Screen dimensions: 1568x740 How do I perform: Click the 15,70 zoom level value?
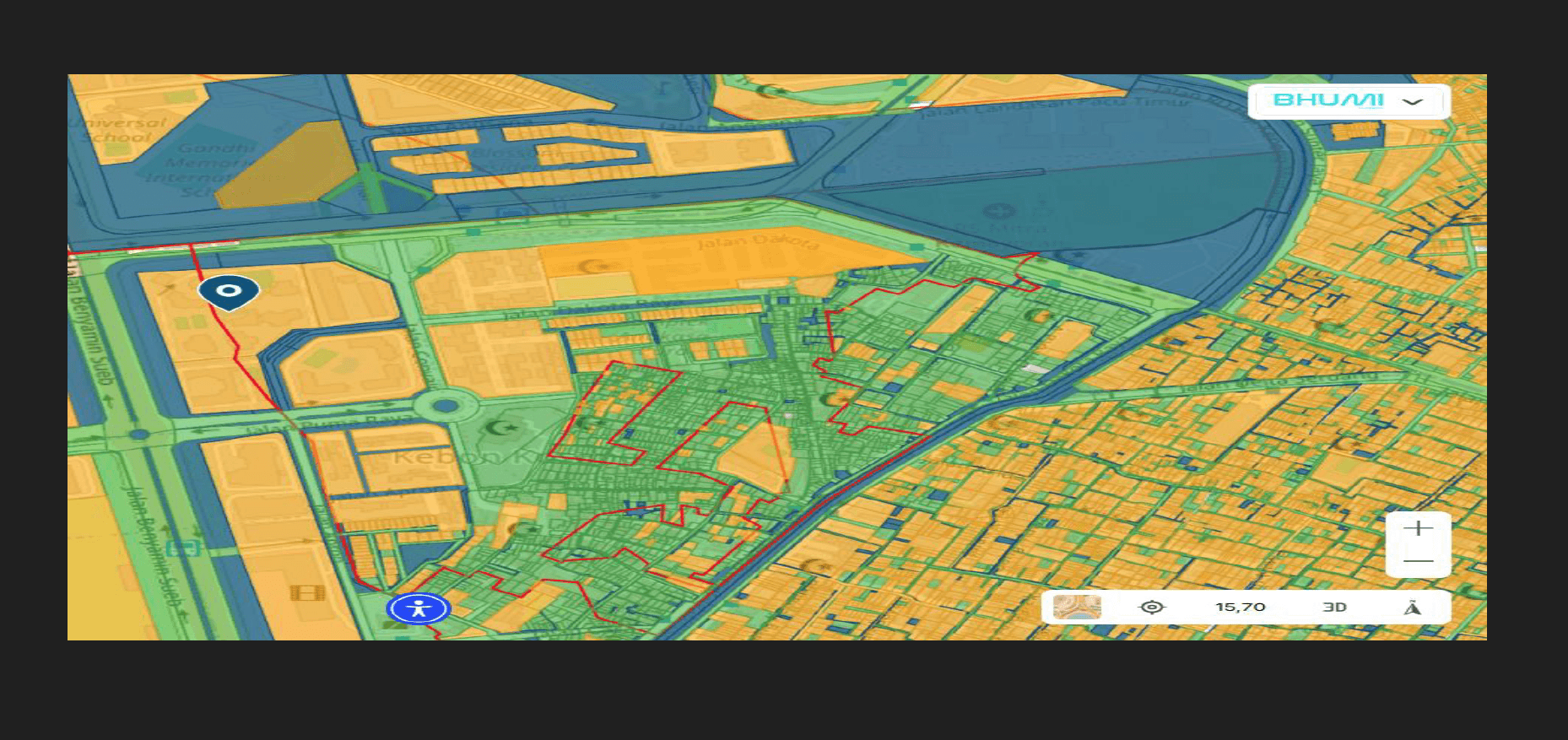click(x=1240, y=608)
